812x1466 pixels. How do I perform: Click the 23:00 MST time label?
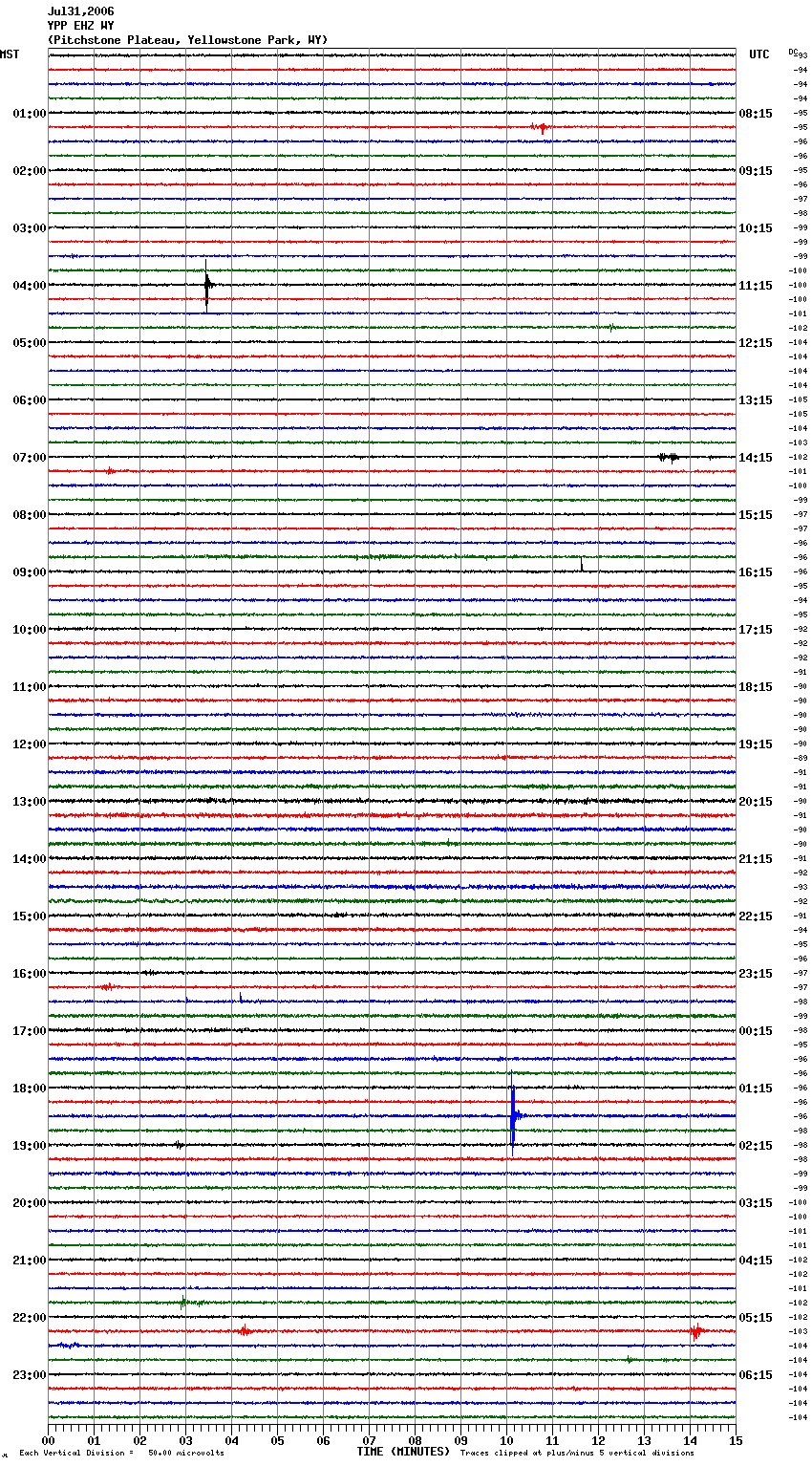click(30, 1375)
